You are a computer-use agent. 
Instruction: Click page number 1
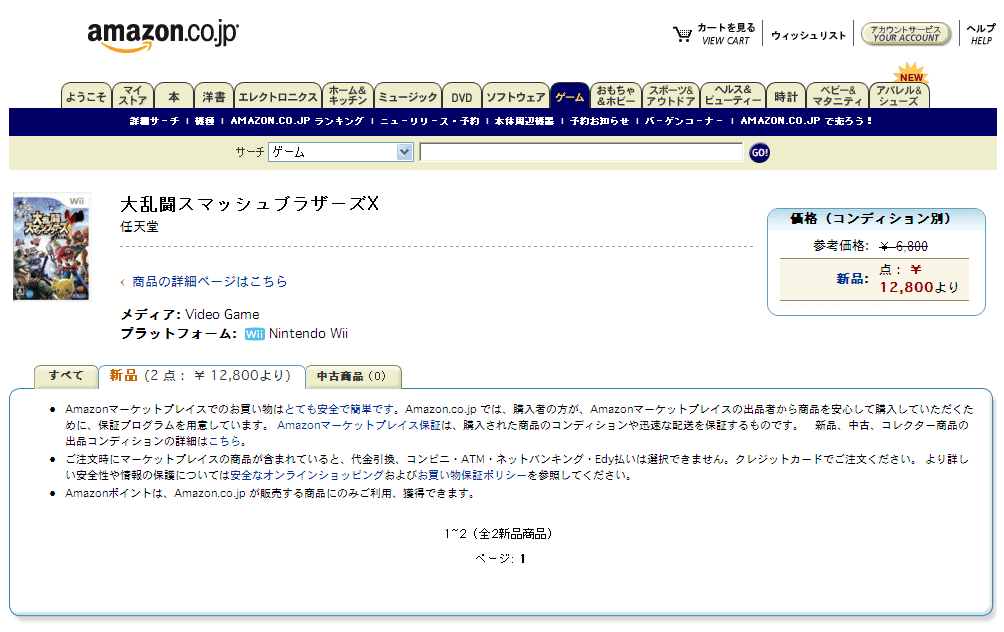(x=522, y=559)
